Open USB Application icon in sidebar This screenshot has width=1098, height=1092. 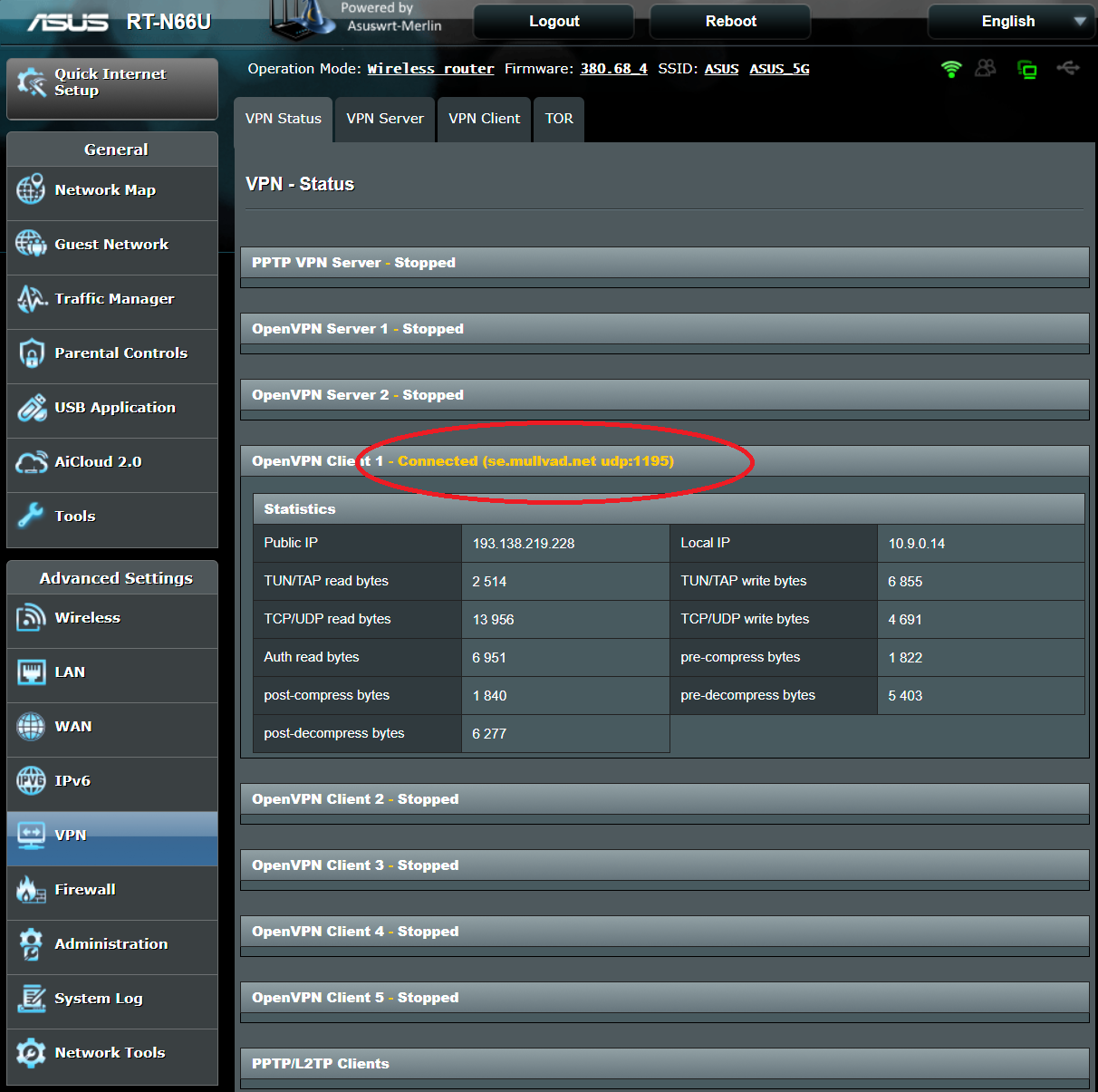pyautogui.click(x=31, y=407)
